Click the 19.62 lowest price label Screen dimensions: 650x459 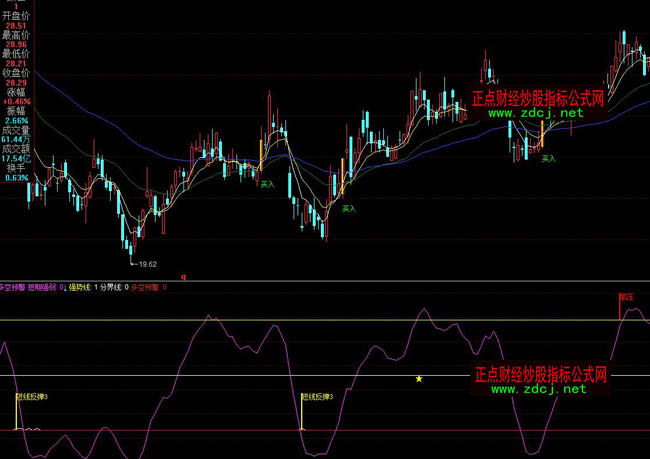148,263
